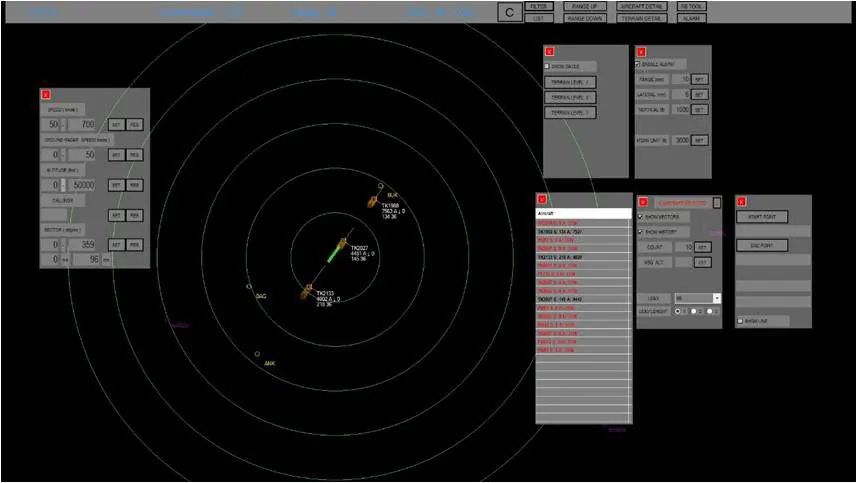Toggle the Enable Alarm checkbox

(x=638, y=64)
